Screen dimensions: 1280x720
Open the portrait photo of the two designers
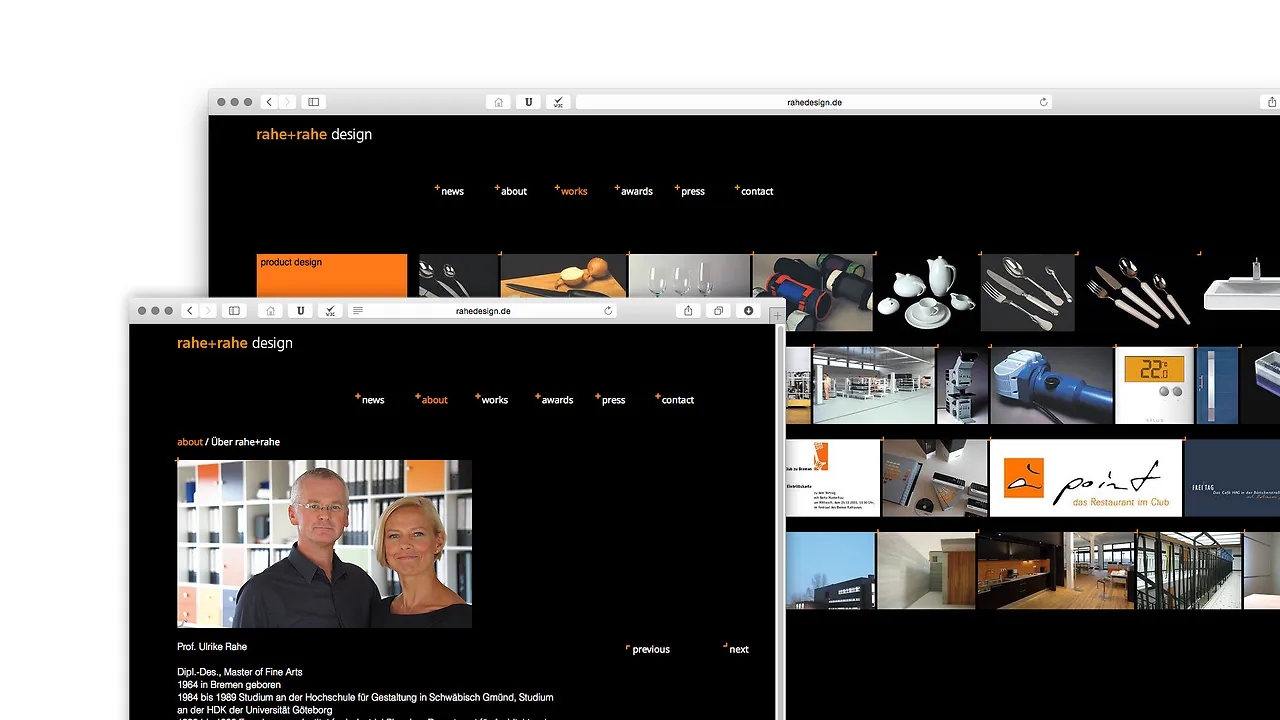point(324,544)
